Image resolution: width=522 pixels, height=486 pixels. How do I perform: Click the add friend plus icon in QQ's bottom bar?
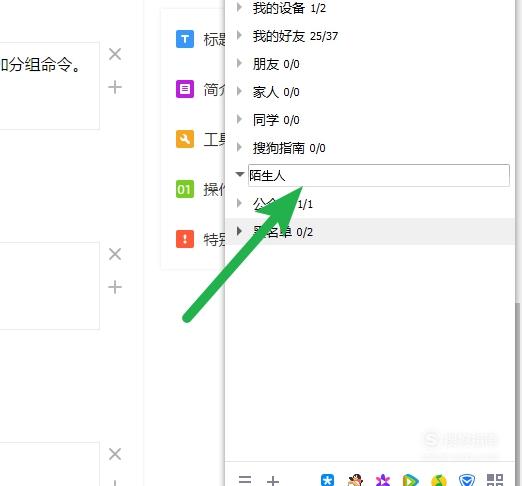(273, 481)
